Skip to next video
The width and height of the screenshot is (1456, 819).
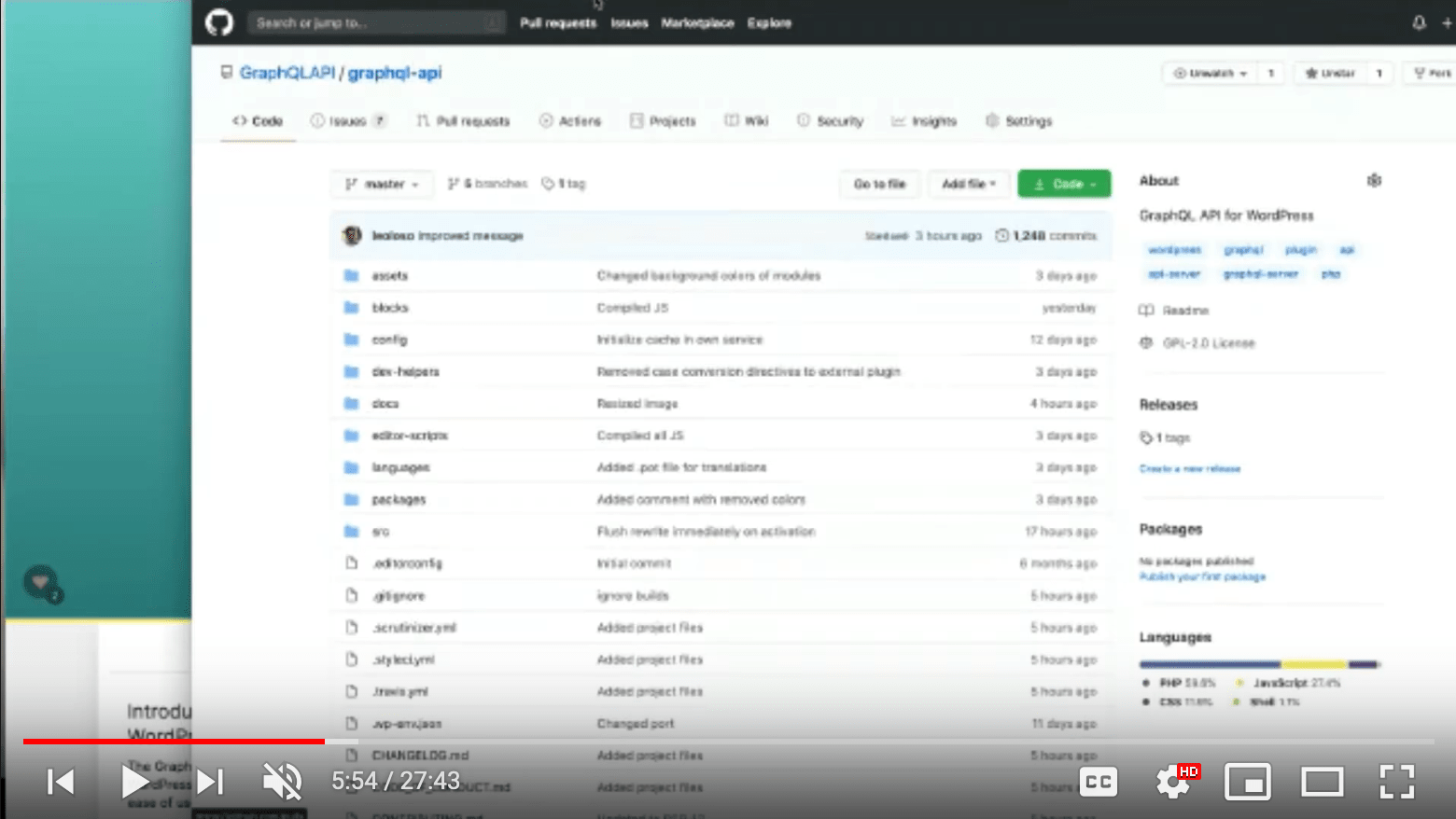[x=210, y=781]
